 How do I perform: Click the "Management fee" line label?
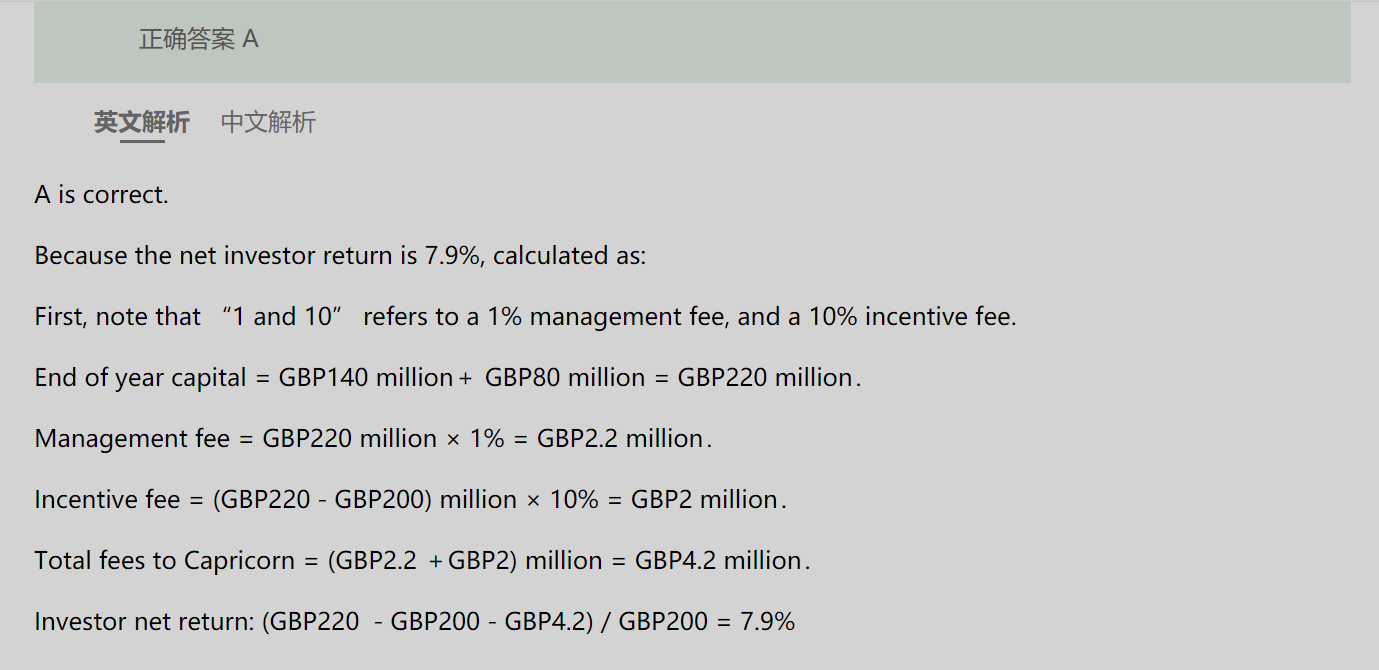132,438
